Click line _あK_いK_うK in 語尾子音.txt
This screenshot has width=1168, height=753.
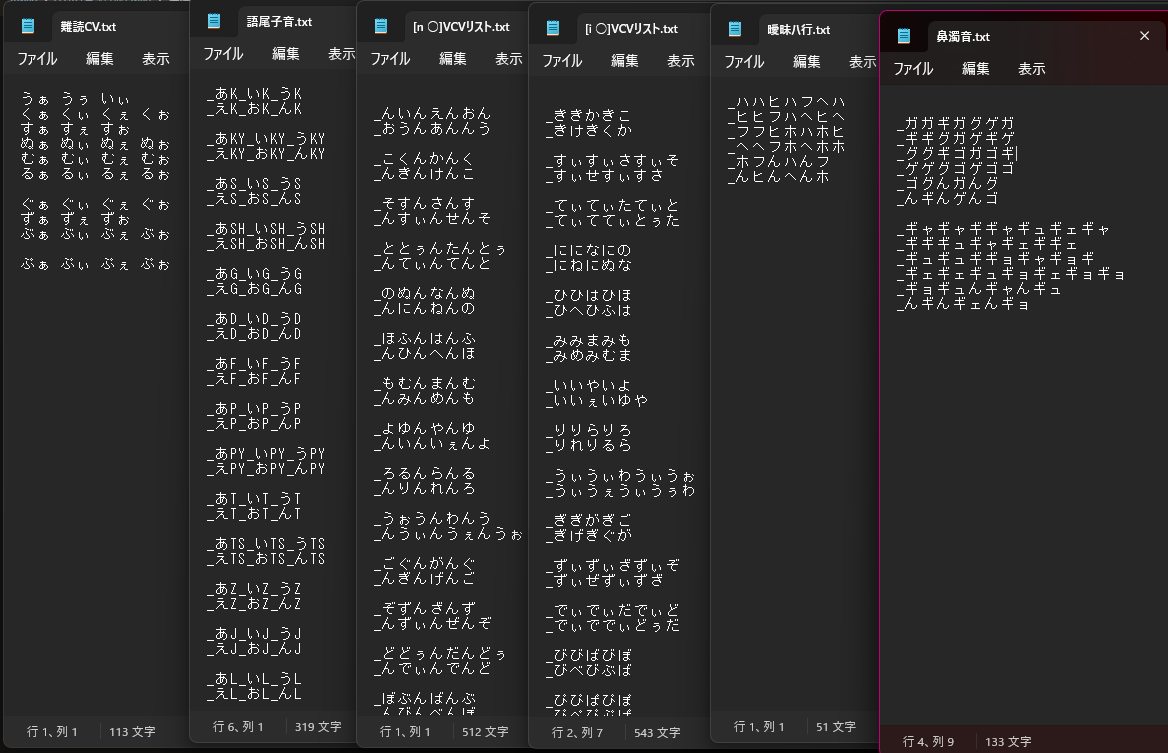(x=255, y=94)
